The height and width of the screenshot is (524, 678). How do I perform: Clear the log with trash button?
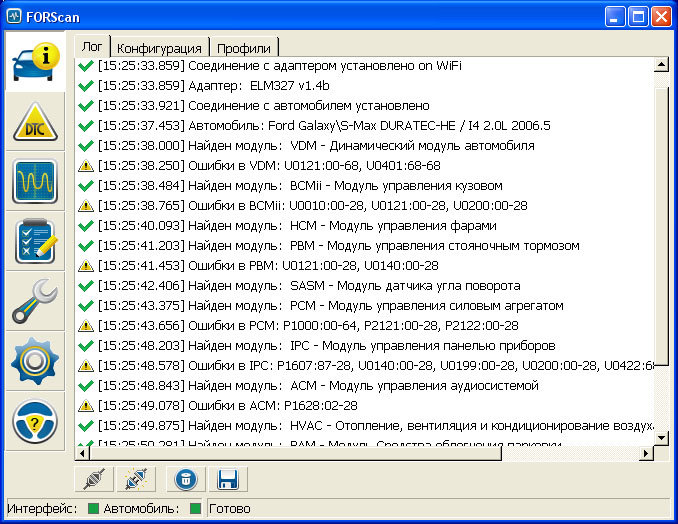click(184, 479)
